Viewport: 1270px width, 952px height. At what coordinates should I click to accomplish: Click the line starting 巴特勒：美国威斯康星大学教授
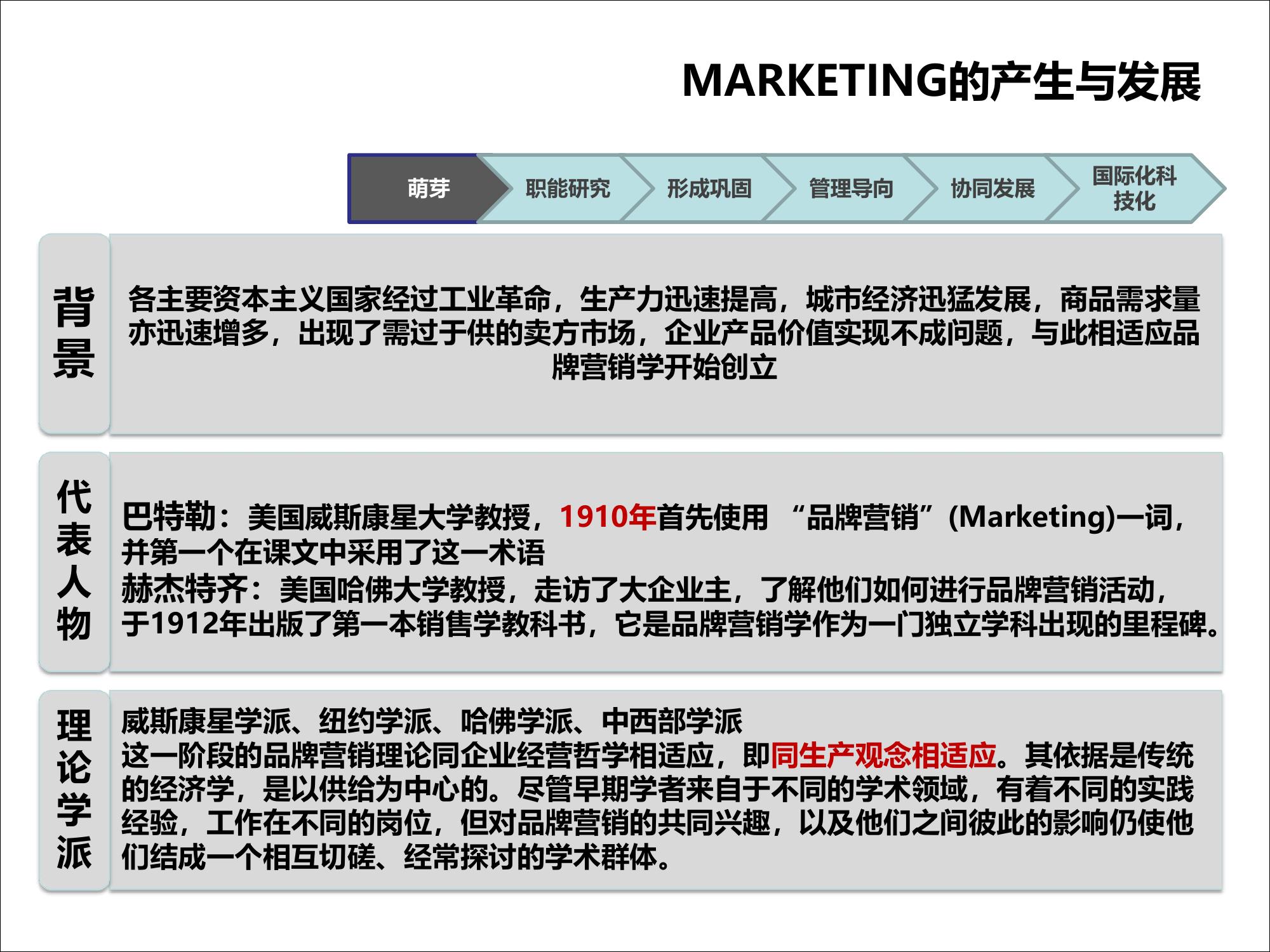point(655,517)
